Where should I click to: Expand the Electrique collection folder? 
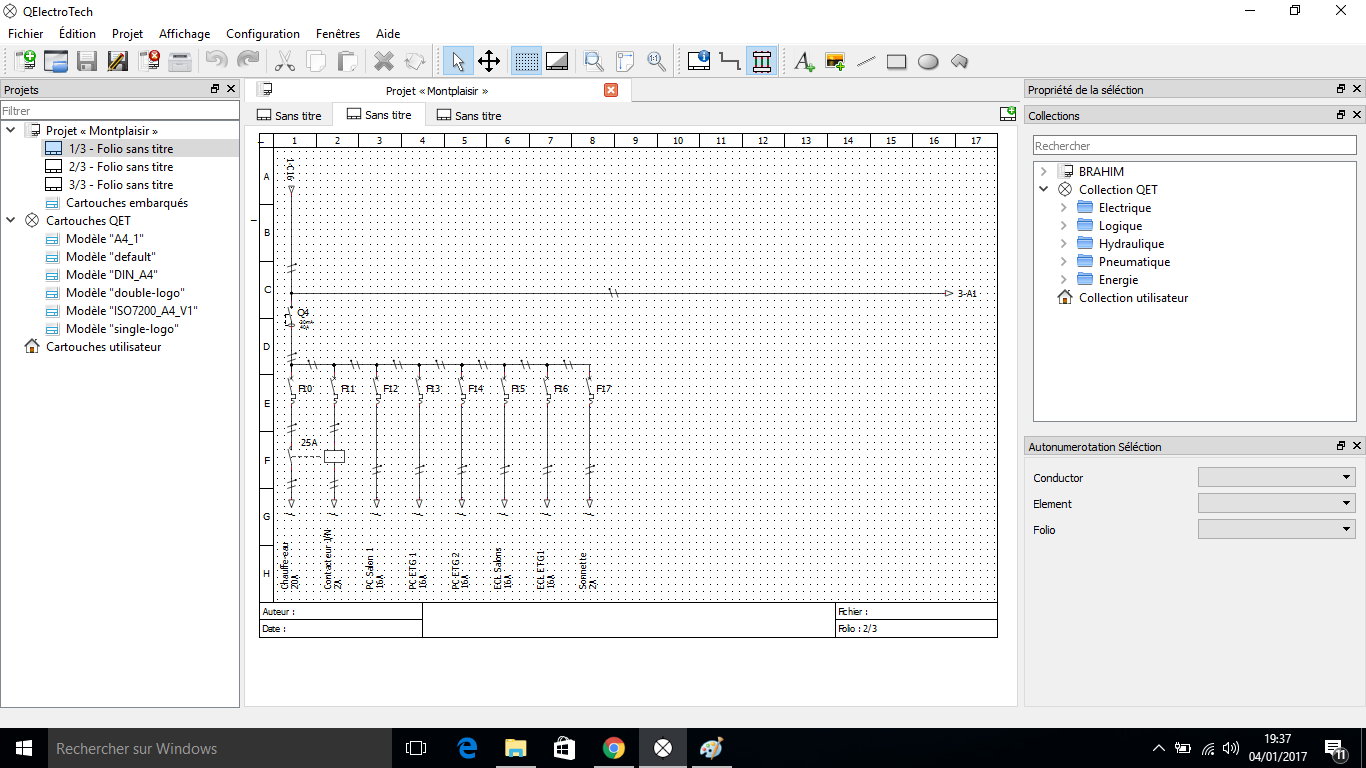point(1063,208)
